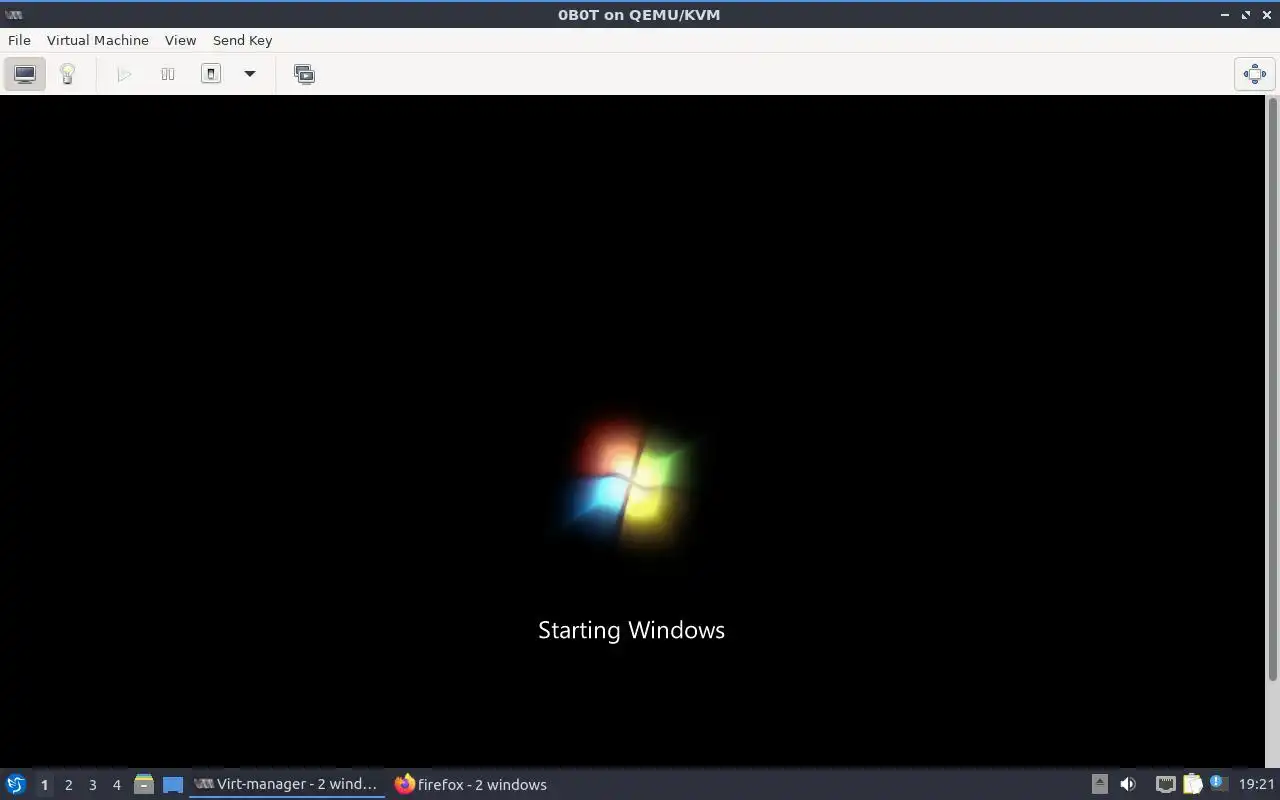Shut down the virtual machine
This screenshot has height=800, width=1280.
[211, 74]
